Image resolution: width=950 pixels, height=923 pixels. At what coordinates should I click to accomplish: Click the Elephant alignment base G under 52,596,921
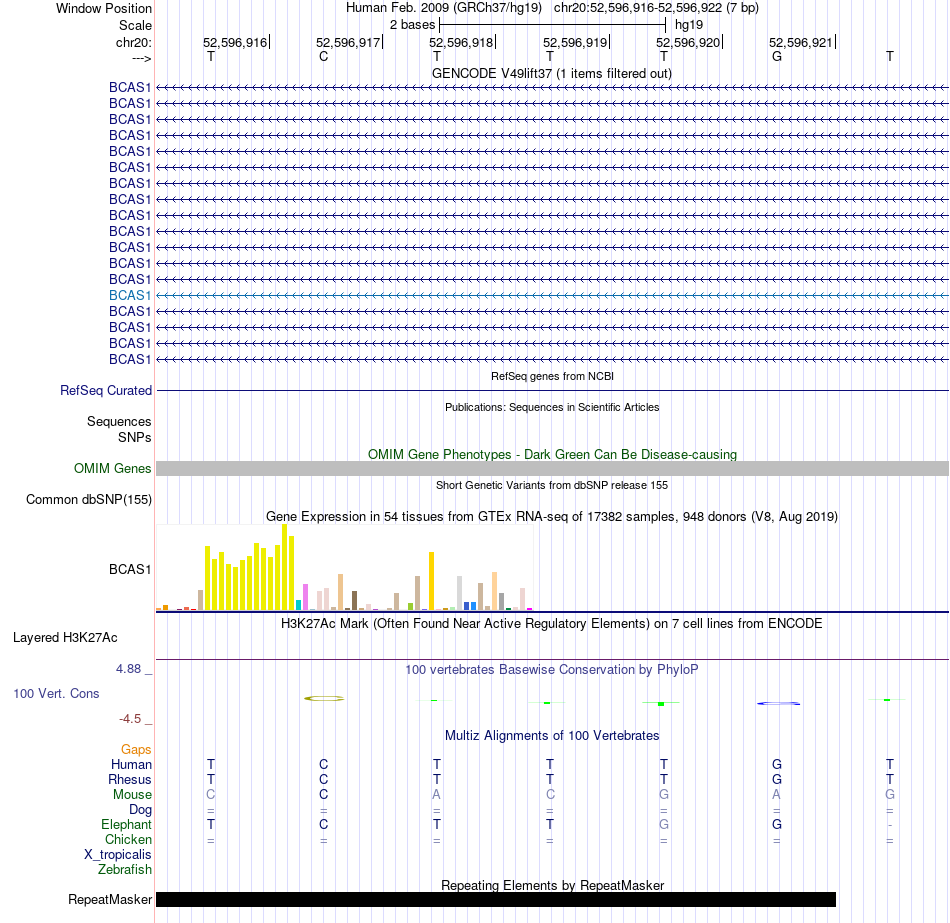[777, 824]
